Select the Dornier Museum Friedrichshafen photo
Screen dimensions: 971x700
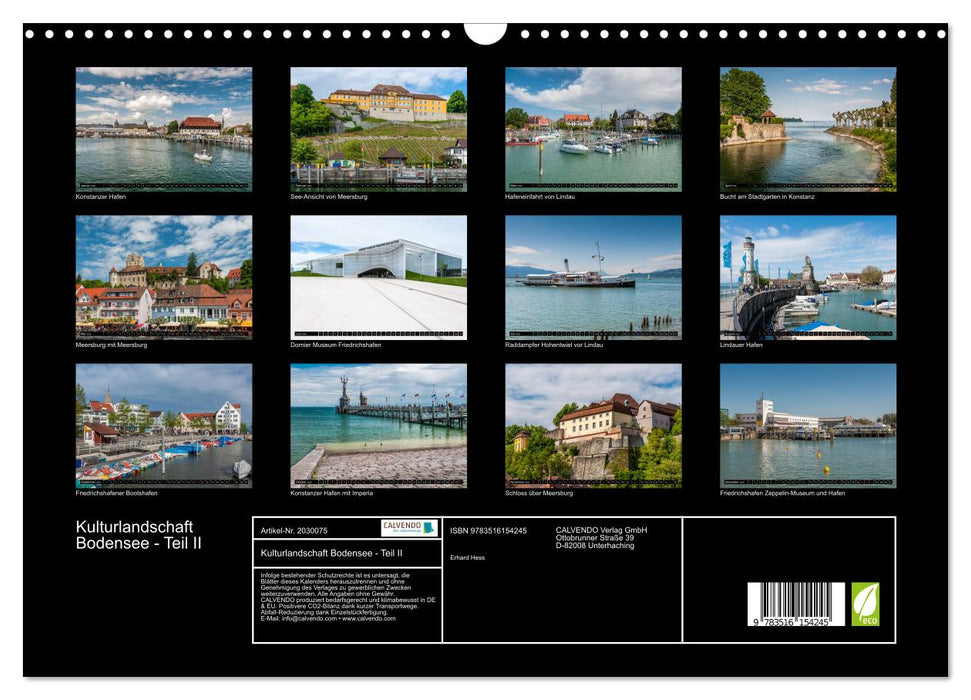tap(378, 276)
